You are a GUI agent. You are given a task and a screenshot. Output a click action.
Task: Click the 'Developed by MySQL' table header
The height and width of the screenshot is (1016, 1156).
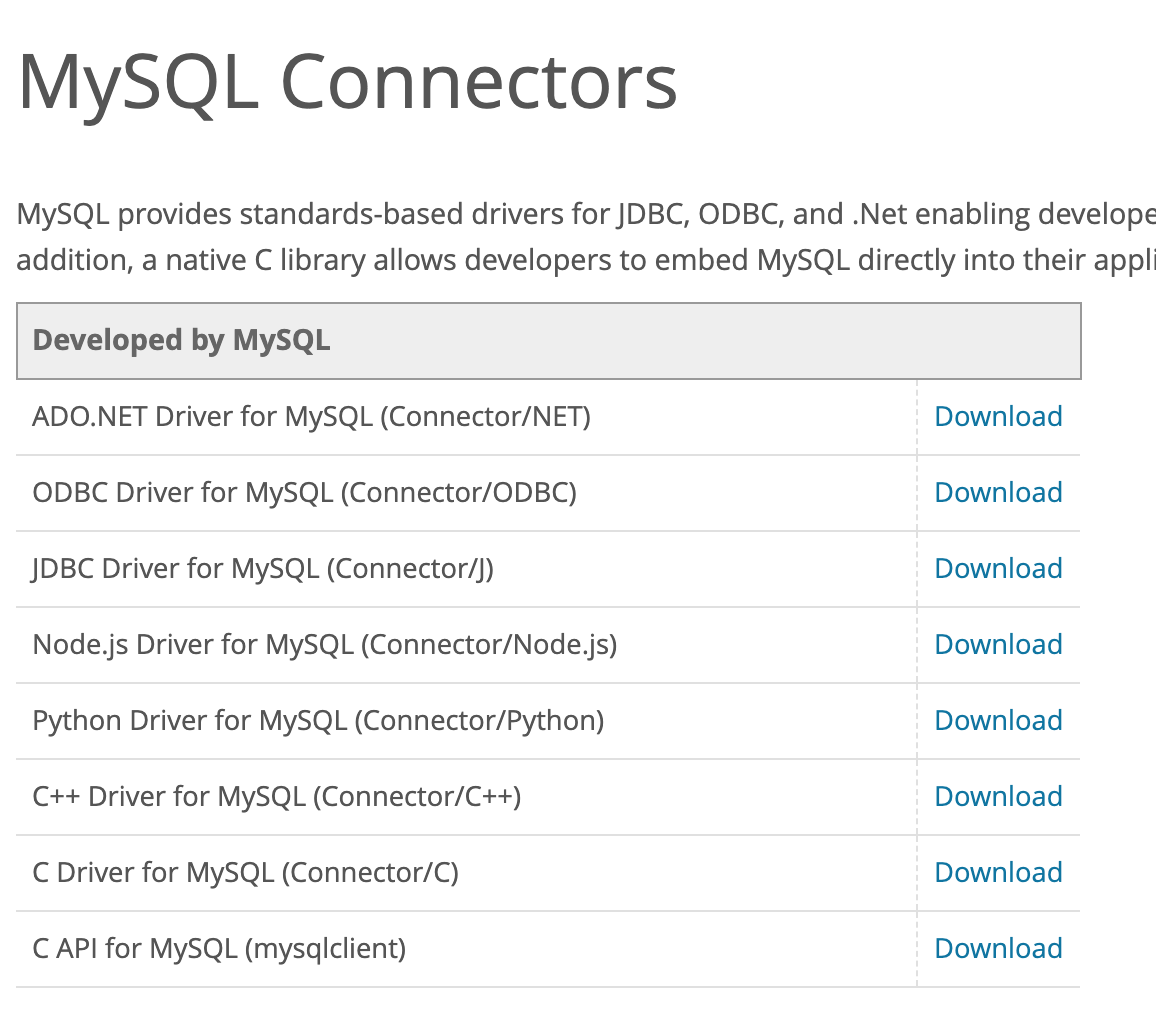pos(549,341)
